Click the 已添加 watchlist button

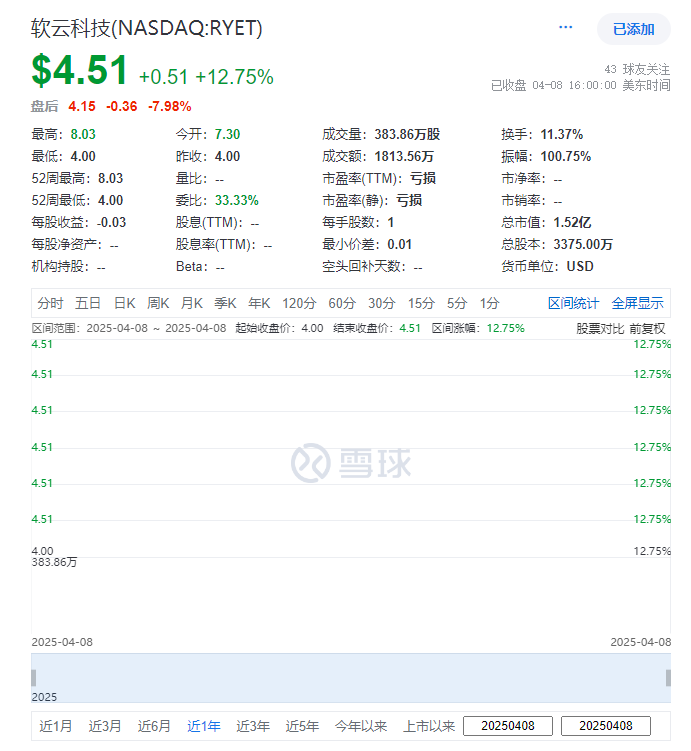point(633,29)
